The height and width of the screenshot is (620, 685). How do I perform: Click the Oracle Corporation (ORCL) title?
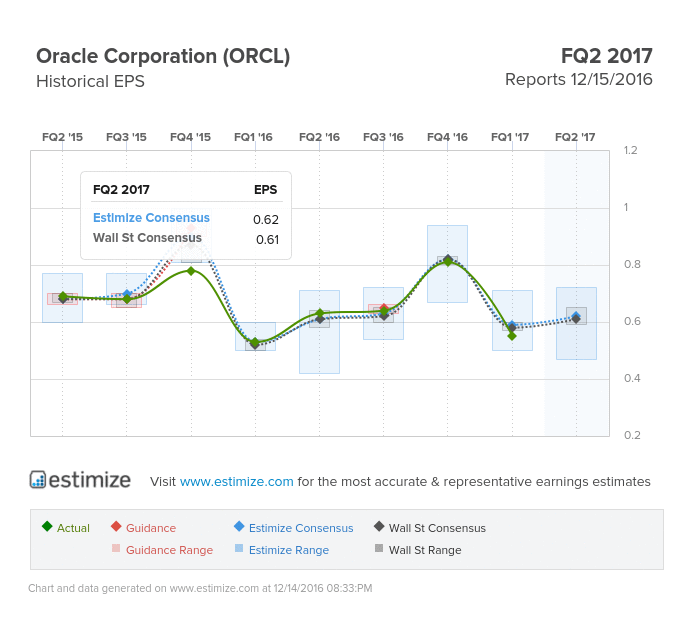pyautogui.click(x=163, y=56)
